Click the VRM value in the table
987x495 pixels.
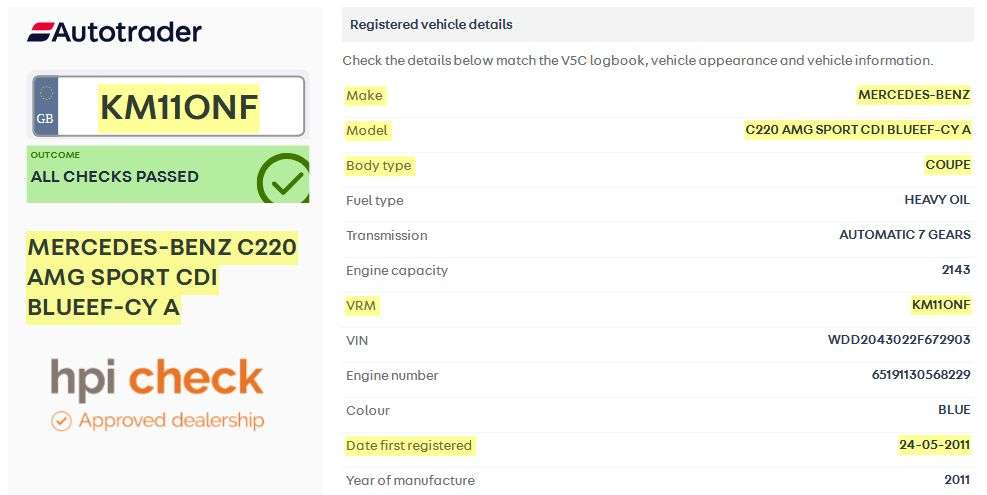(941, 305)
